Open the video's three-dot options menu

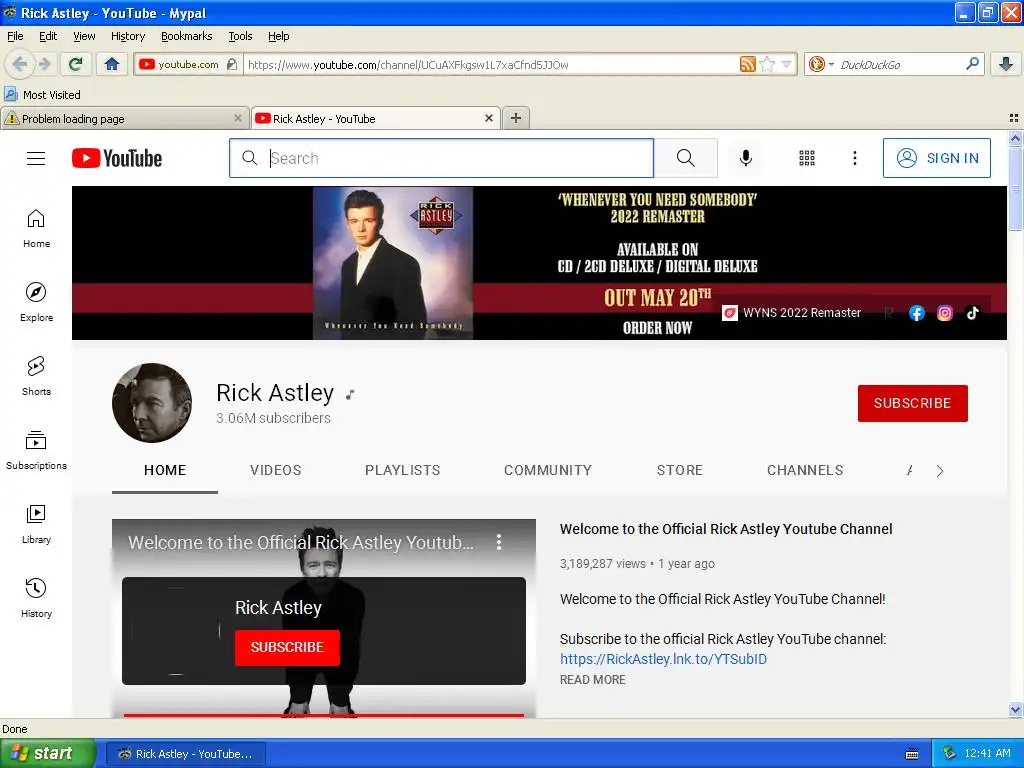pos(499,541)
